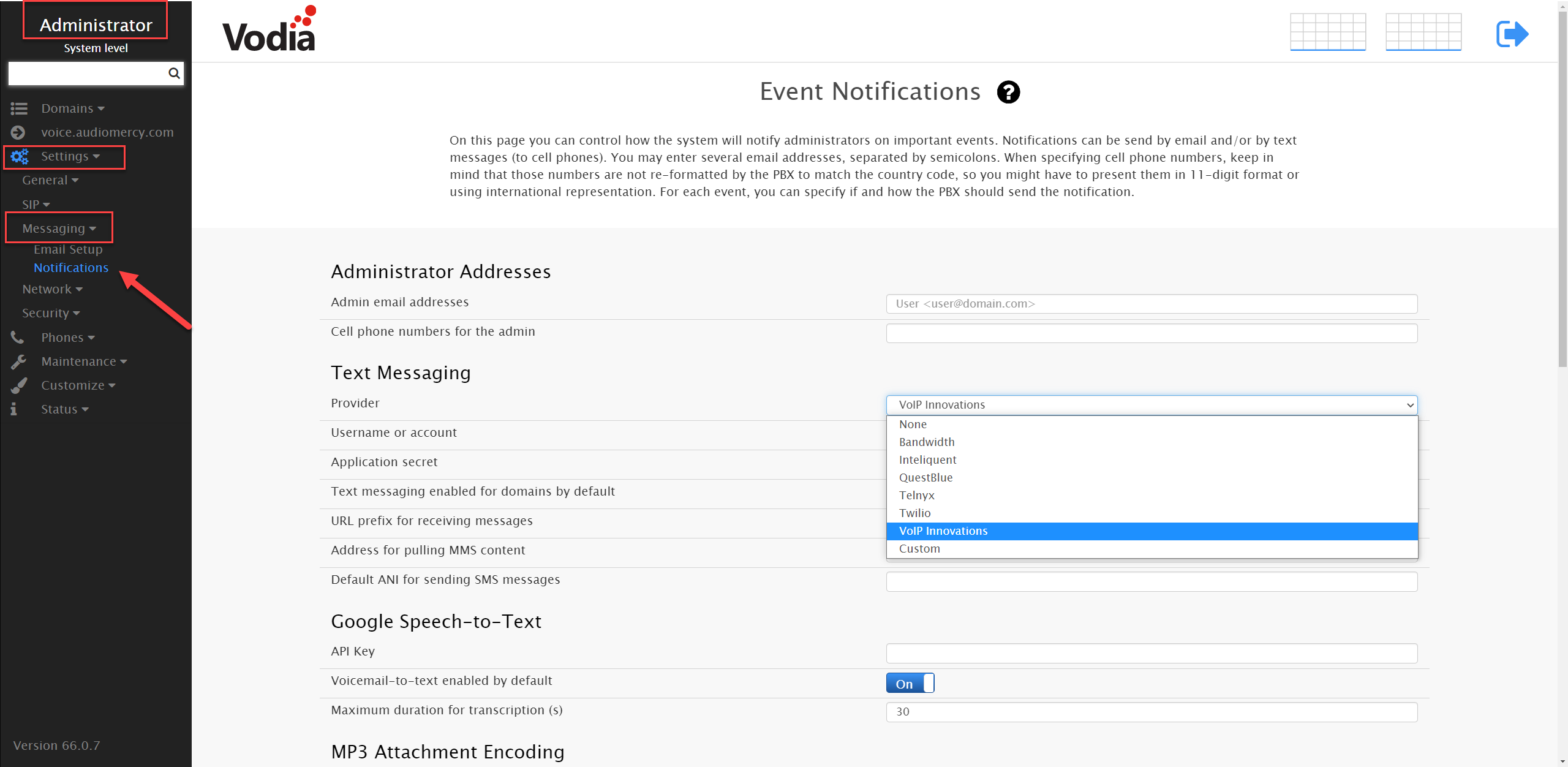Image resolution: width=1568 pixels, height=767 pixels.
Task: Click the arrow icon beside voice.audiomercy.com
Action: 18,132
